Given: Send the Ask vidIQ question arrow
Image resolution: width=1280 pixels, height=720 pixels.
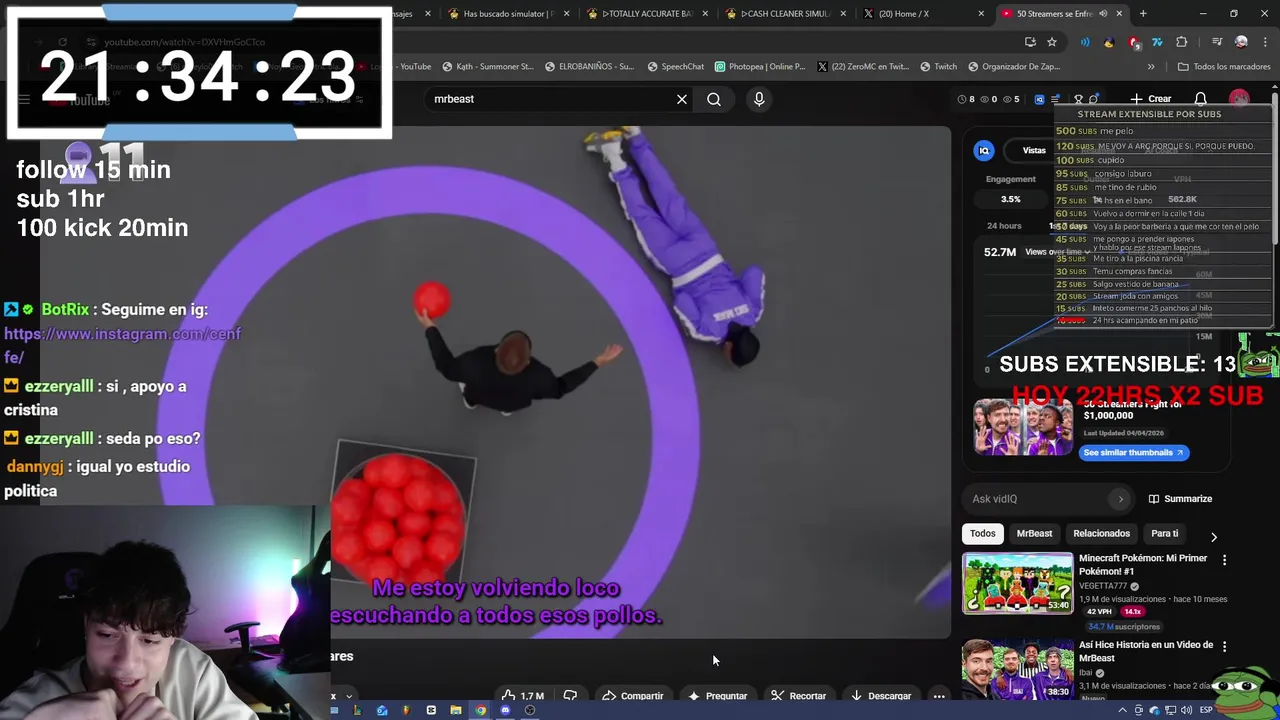Looking at the screenshot, I should pyautogui.click(x=1120, y=499).
